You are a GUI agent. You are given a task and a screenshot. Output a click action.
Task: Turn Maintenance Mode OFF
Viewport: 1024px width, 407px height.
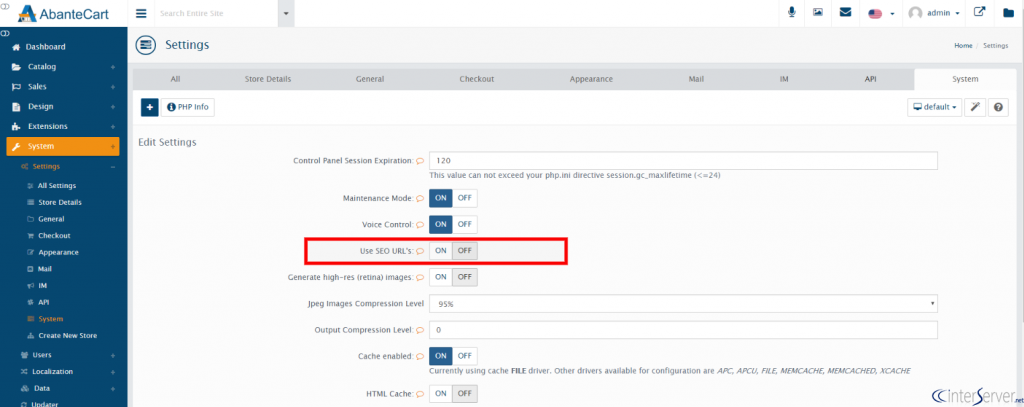(464, 198)
